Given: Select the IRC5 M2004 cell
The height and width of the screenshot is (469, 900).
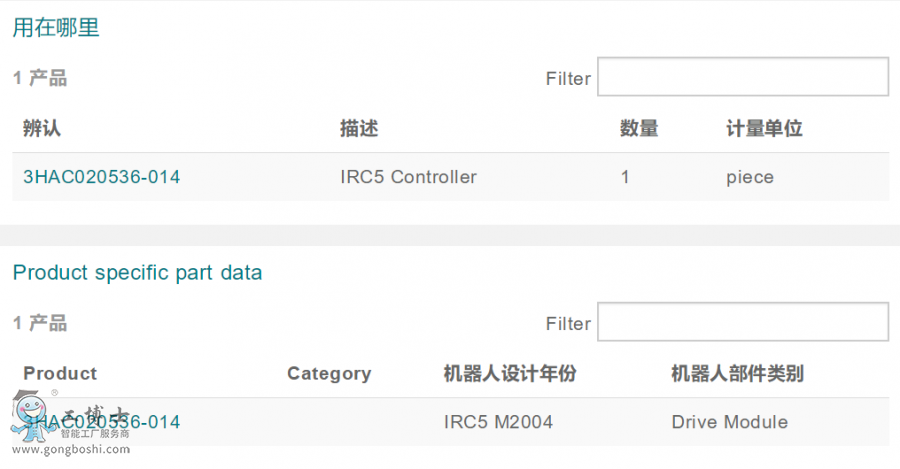Looking at the screenshot, I should 498,422.
